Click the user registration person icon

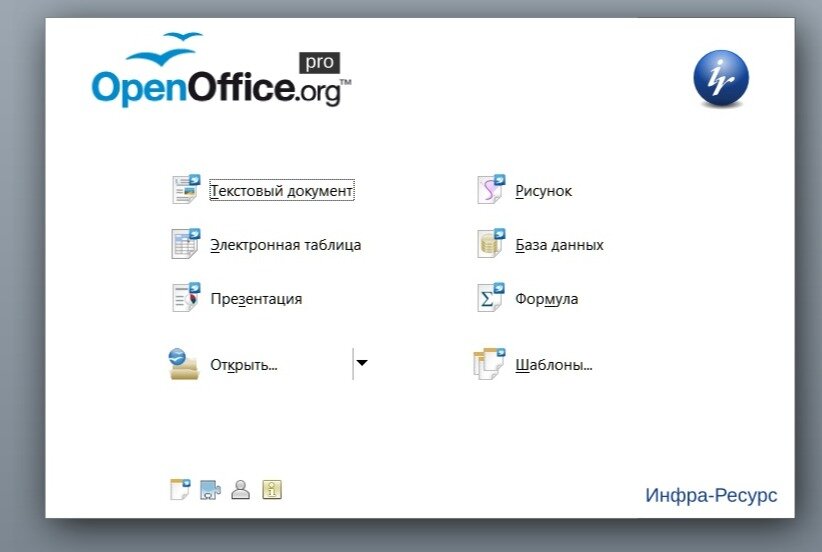click(x=241, y=490)
